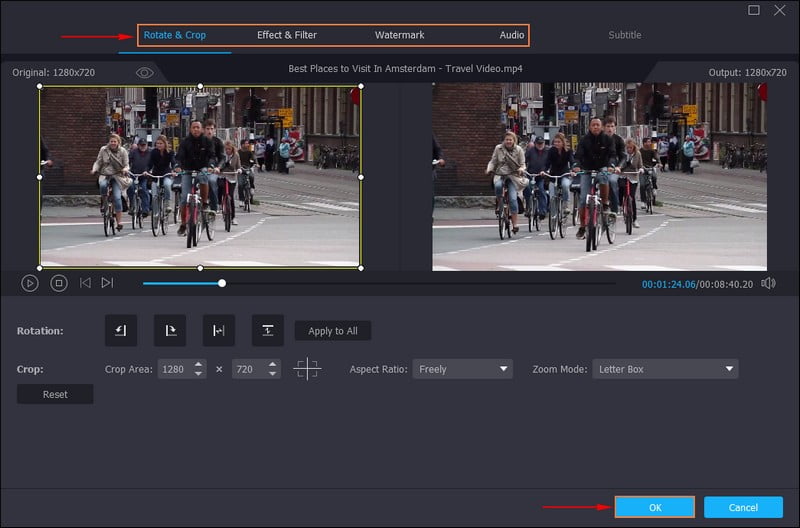Click the Apply to All button
The image size is (800, 528).
click(x=333, y=331)
